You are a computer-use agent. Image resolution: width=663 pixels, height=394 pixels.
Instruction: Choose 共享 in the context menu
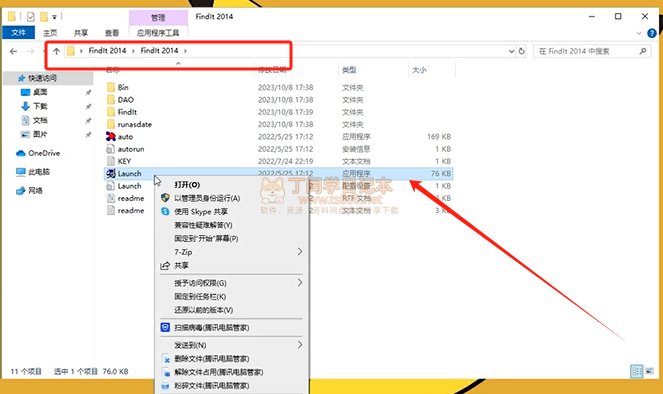[232, 265]
